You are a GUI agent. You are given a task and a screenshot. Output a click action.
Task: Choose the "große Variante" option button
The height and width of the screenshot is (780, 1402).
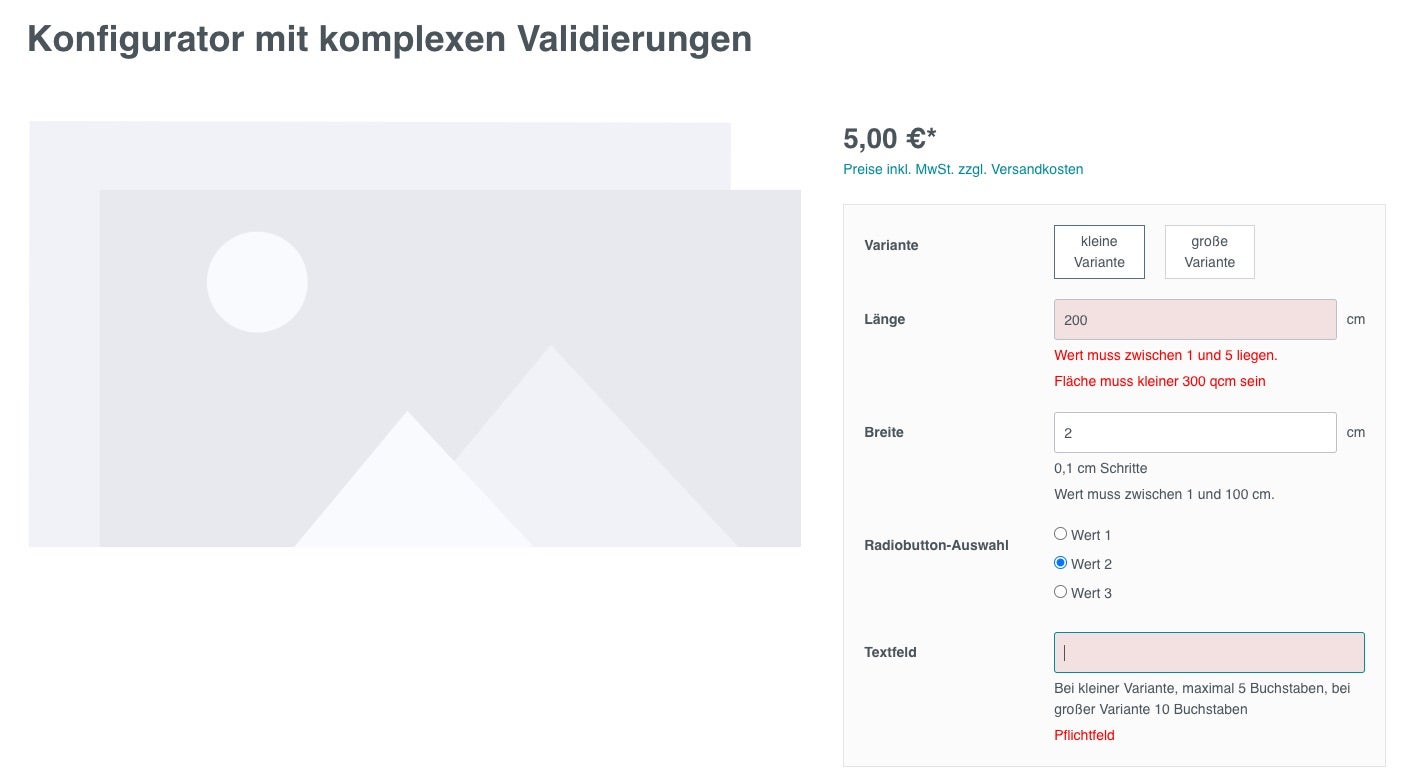pyautogui.click(x=1209, y=252)
